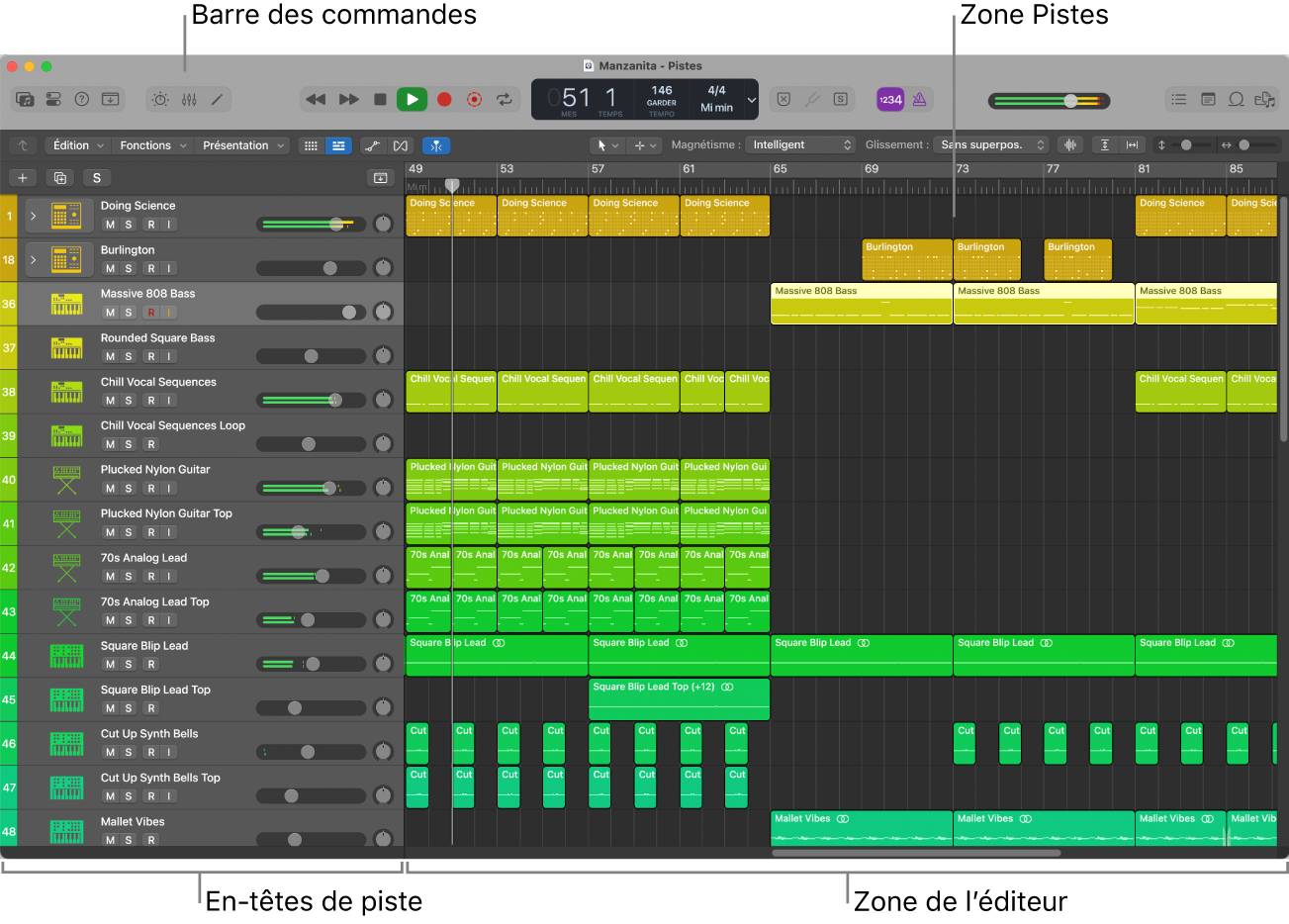The height and width of the screenshot is (924, 1289).
Task: Solo the Burlington track
Action: [x=127, y=267]
